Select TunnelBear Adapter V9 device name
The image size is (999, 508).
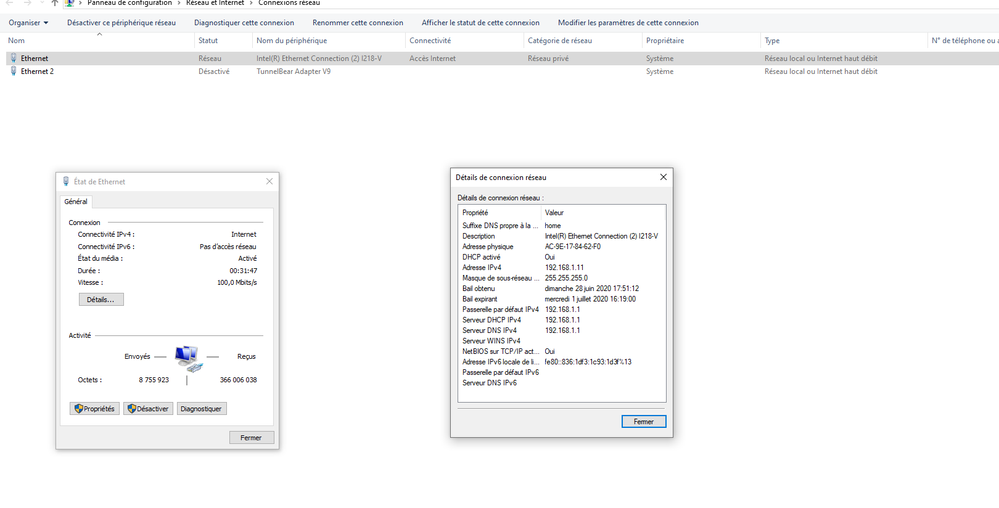pyautogui.click(x=293, y=71)
